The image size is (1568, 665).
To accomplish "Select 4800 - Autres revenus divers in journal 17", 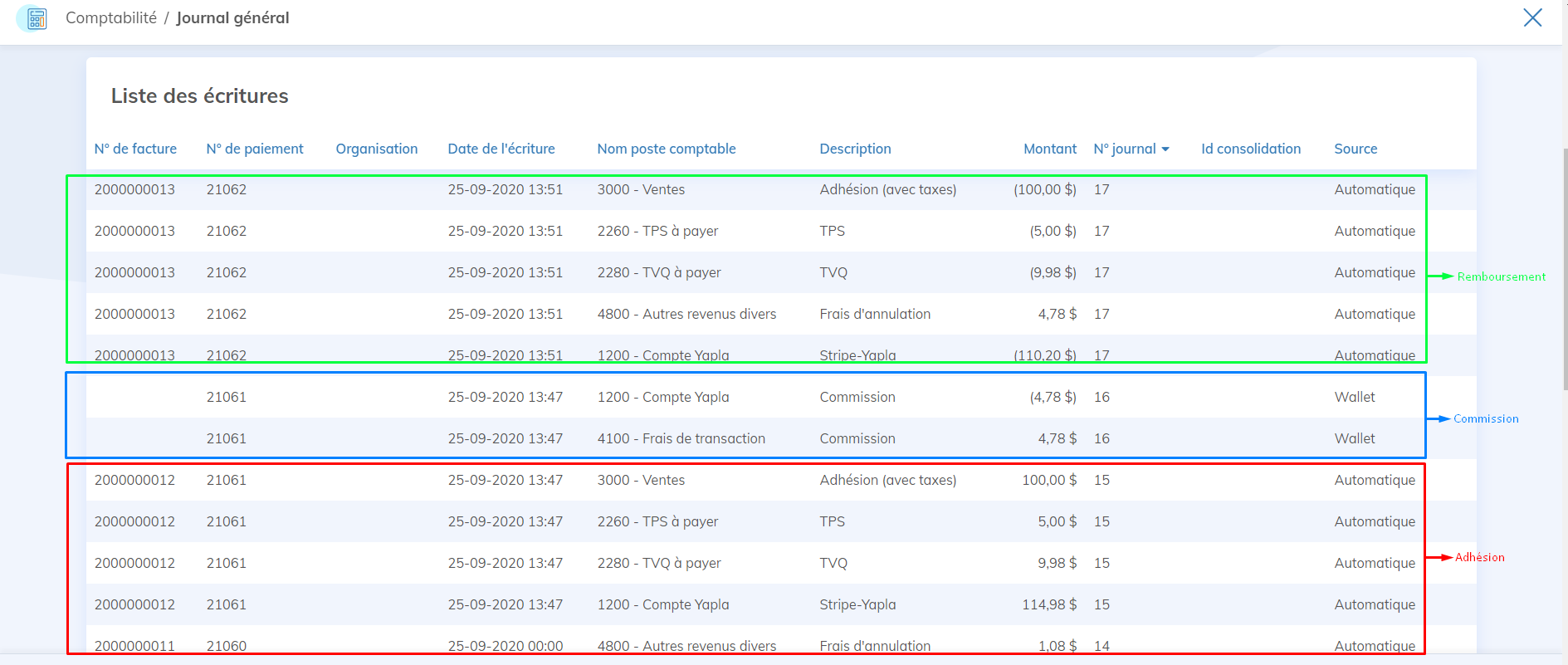I will 686,314.
